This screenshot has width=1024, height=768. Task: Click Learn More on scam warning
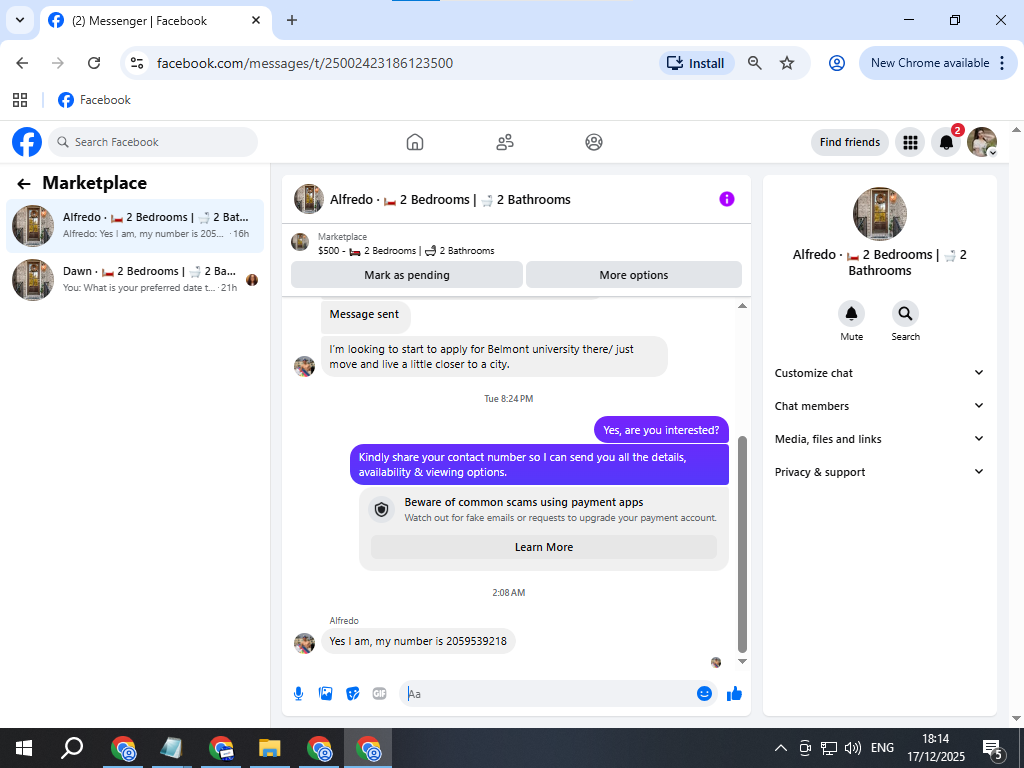(x=543, y=547)
